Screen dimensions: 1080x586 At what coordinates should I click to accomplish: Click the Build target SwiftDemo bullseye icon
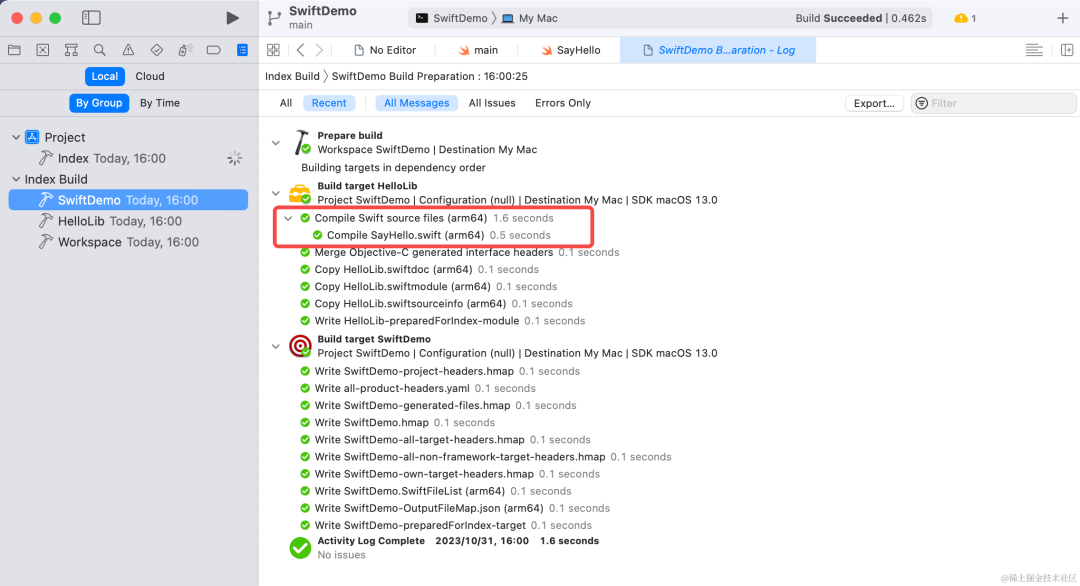[300, 346]
